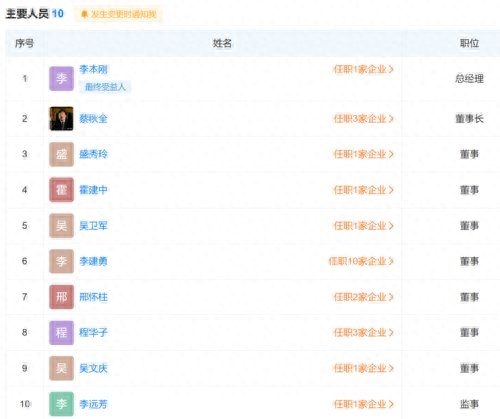Viewport: 500px width, 419px height.
Task: Click the blue count 10 beside 主要人员
Action: point(58,14)
